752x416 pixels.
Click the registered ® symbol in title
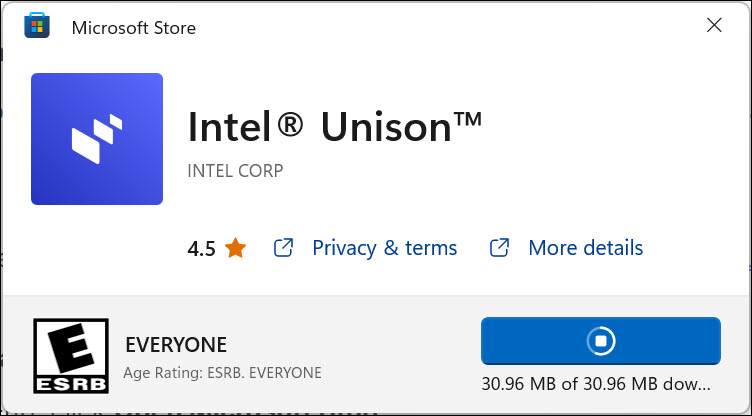click(x=289, y=128)
